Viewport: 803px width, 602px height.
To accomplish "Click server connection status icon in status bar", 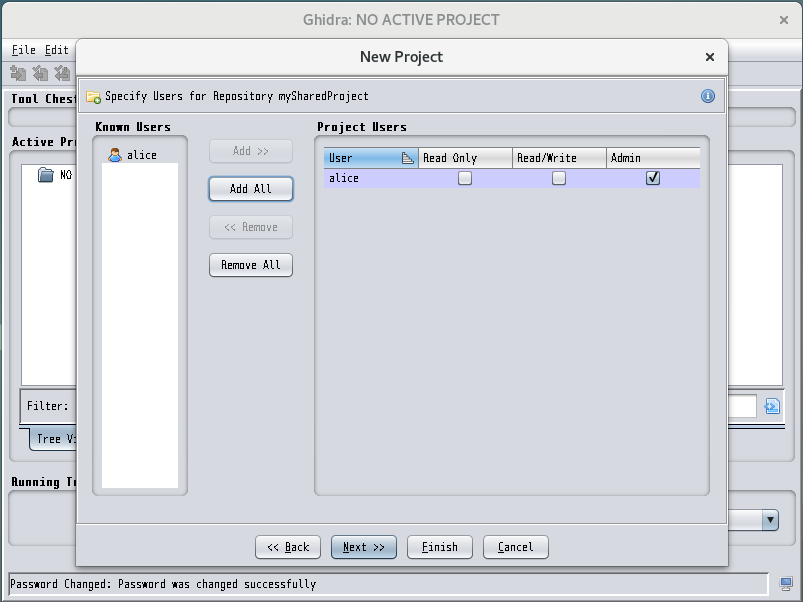I will point(786,583).
